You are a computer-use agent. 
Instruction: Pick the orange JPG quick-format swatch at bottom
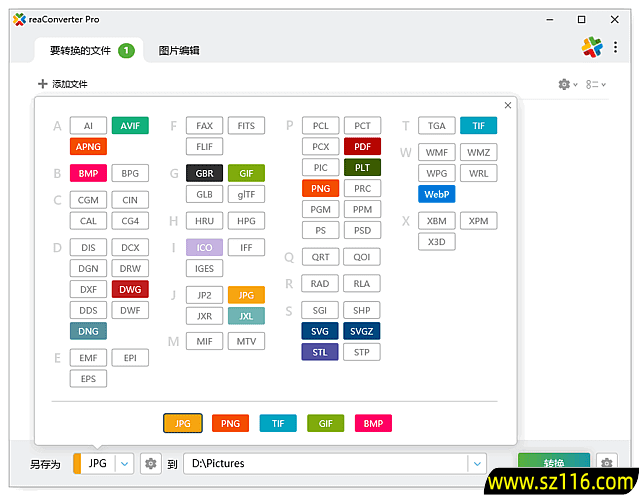(183, 423)
